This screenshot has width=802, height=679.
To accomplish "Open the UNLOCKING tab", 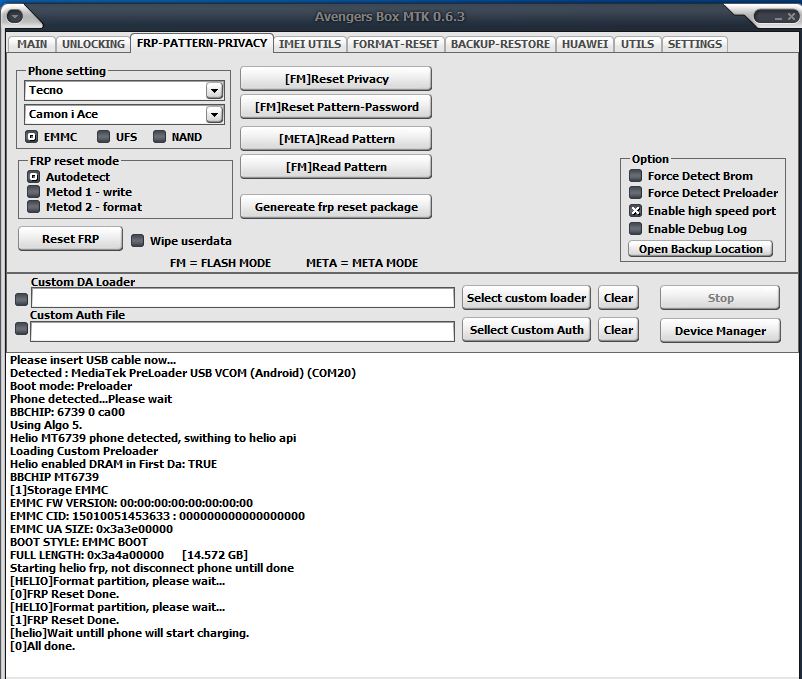I will [x=93, y=44].
